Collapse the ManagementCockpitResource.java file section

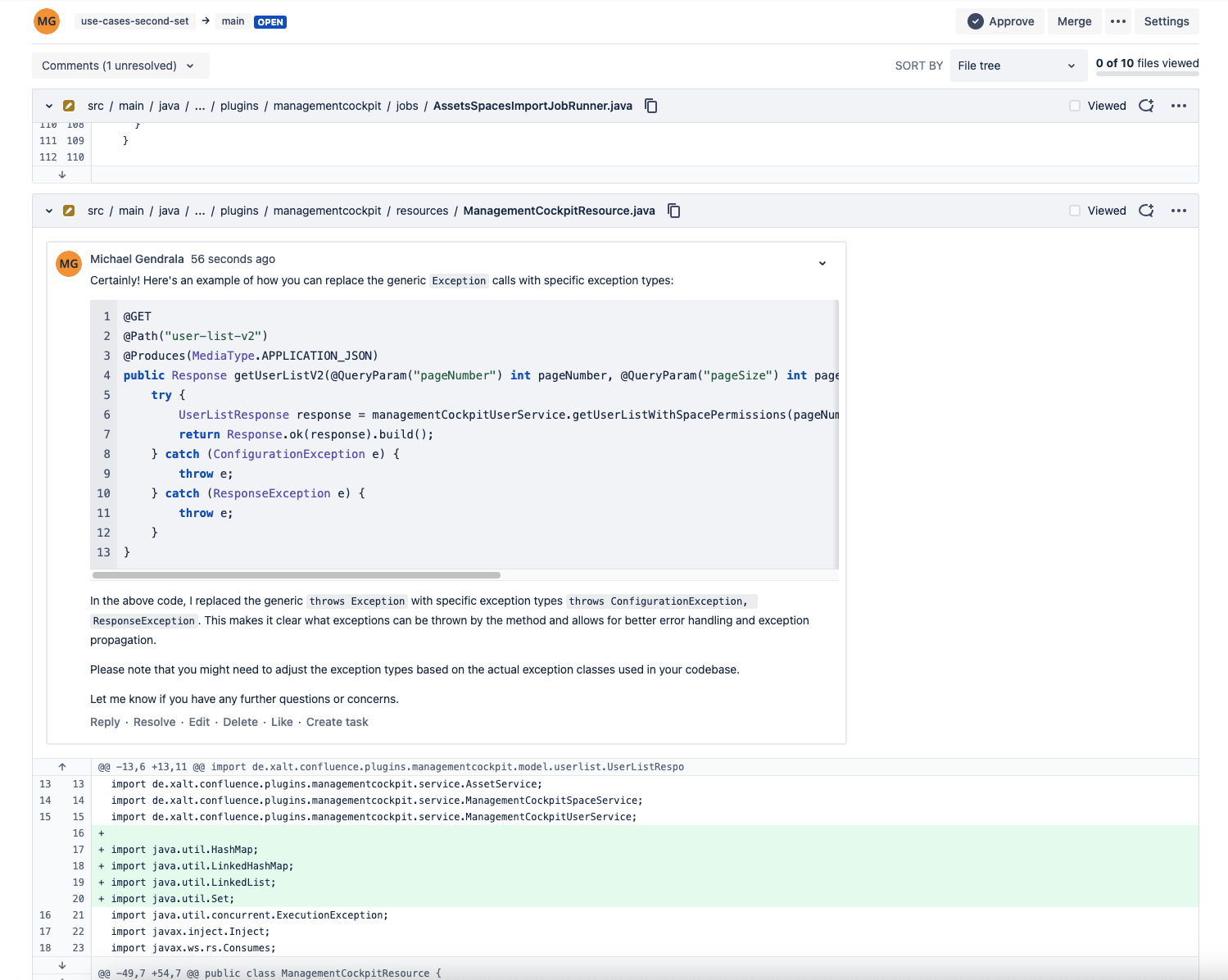tap(49, 211)
